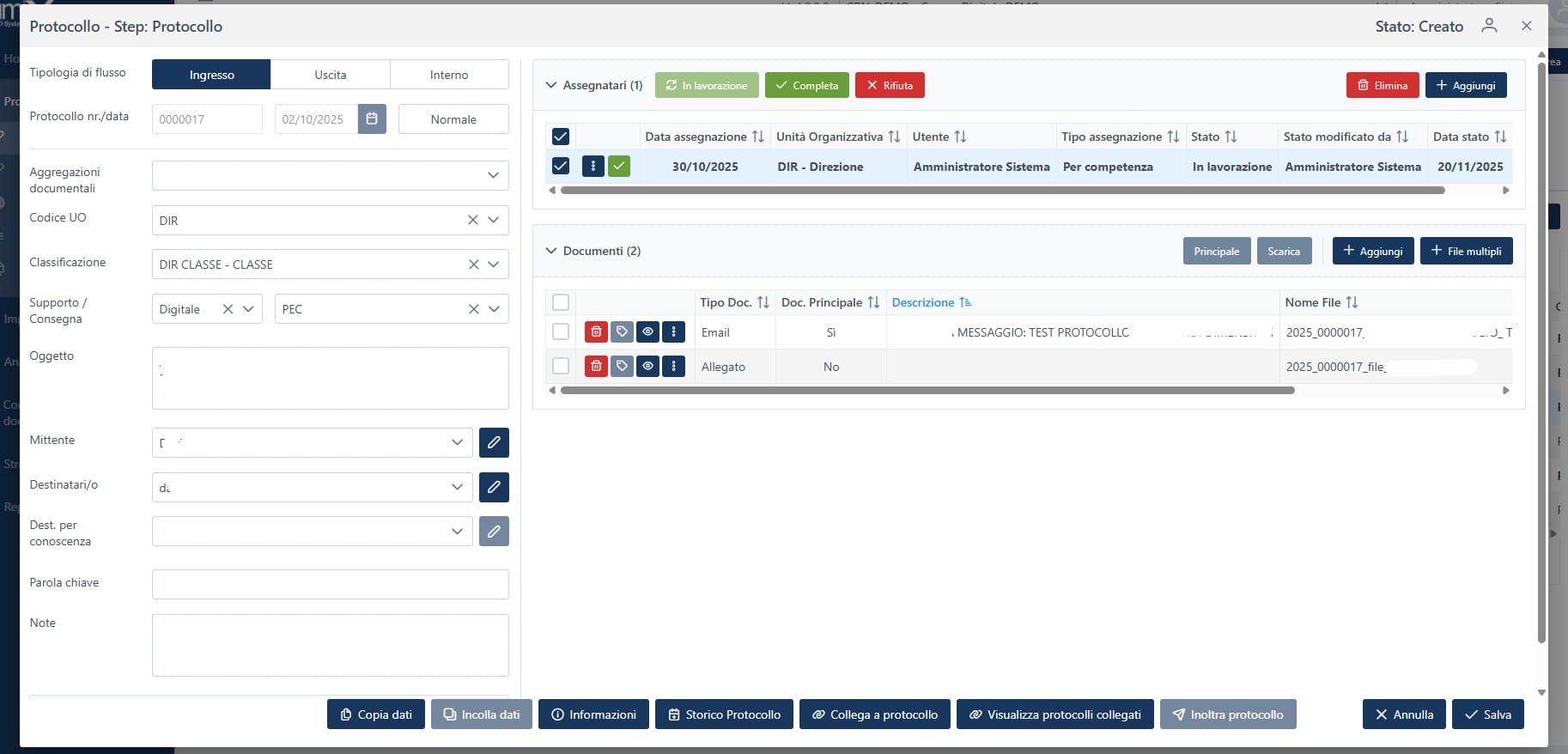Click the calendar icon next to protocol date

point(372,119)
